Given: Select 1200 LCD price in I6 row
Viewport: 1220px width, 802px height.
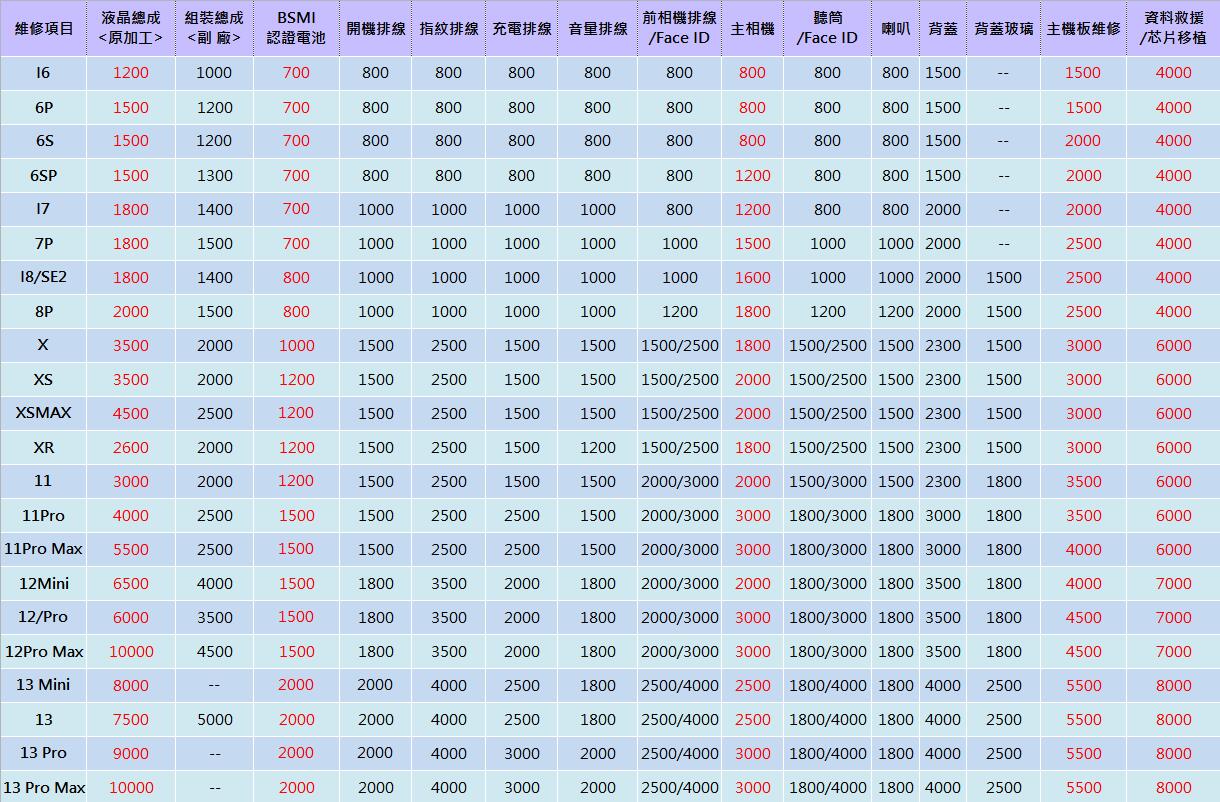Looking at the screenshot, I should [x=131, y=73].
